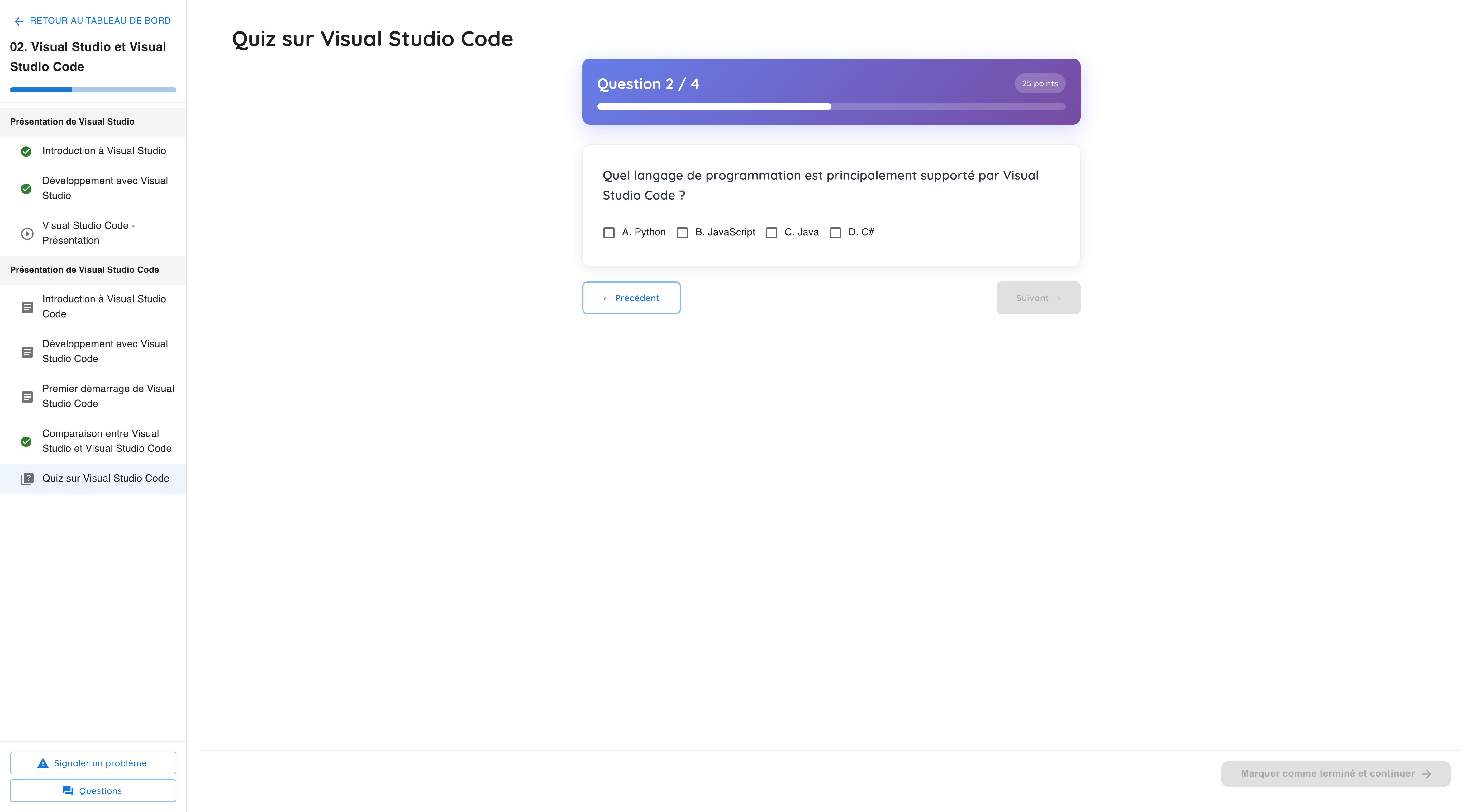Click the quiz progress bar under Question 2 / 4
1476x812 pixels.
(x=831, y=106)
